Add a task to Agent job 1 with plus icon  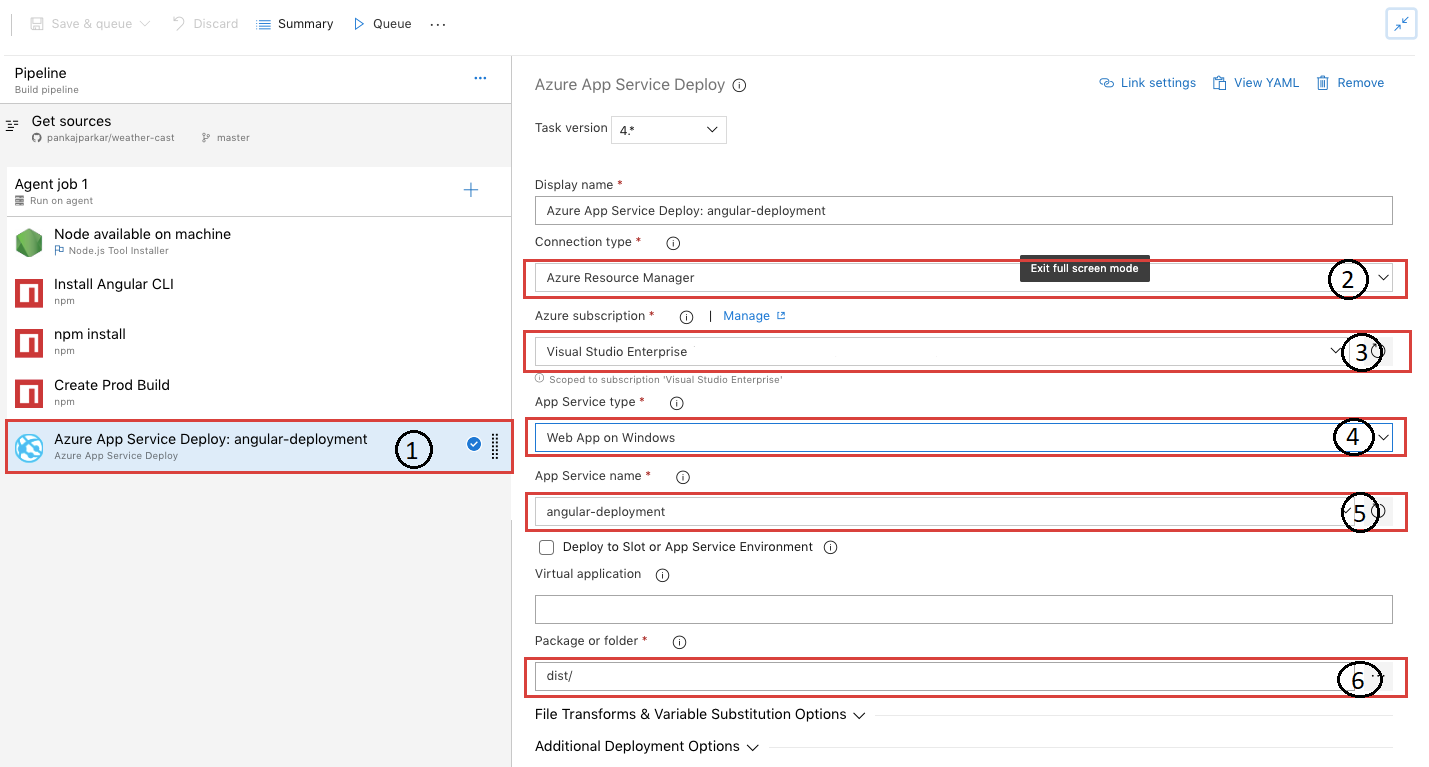(470, 189)
